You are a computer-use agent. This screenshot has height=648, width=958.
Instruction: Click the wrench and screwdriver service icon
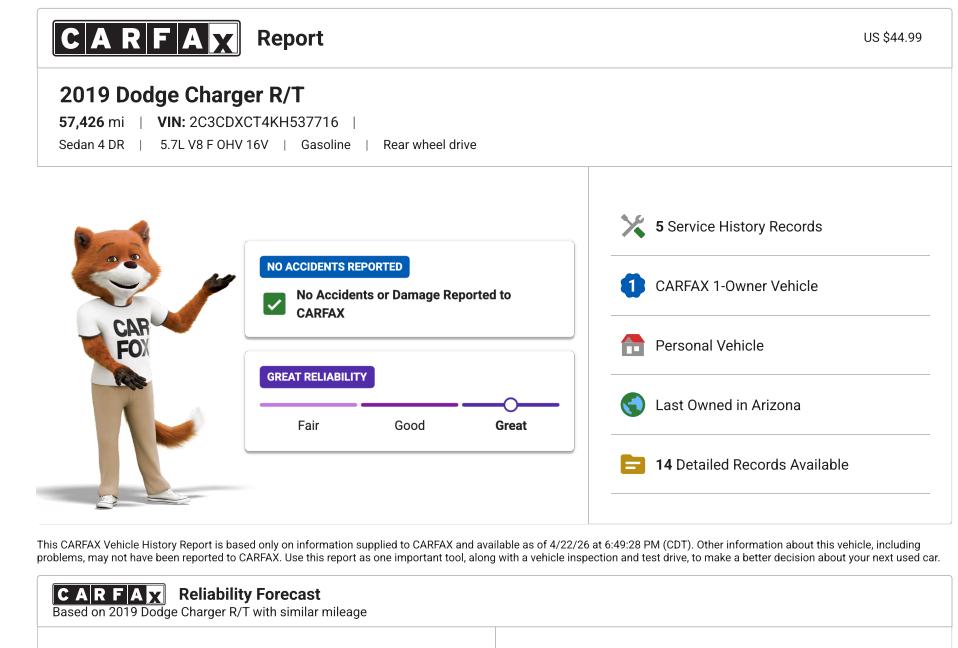(632, 226)
